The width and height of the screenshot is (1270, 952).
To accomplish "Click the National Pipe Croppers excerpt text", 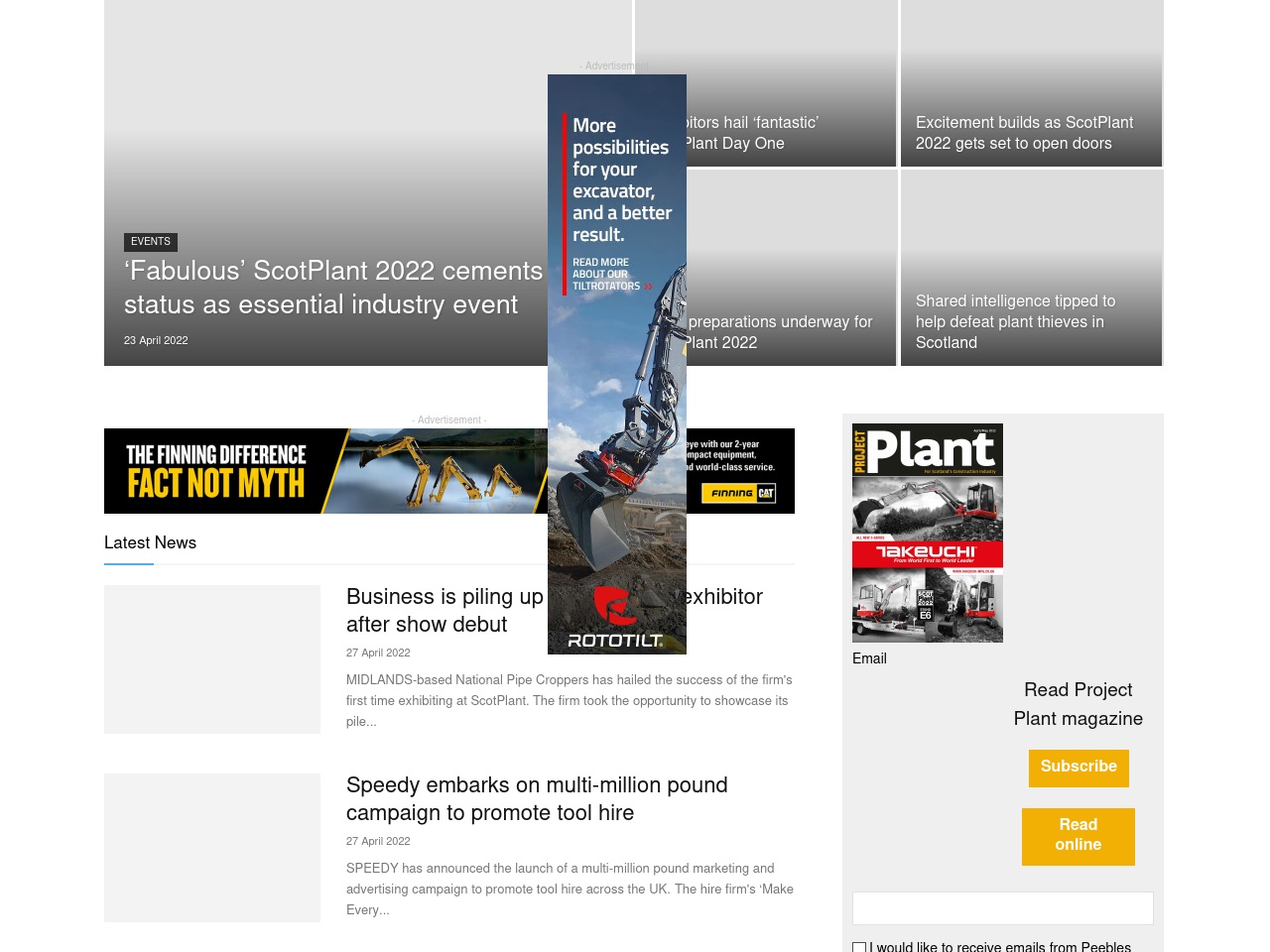I will pyautogui.click(x=570, y=701).
